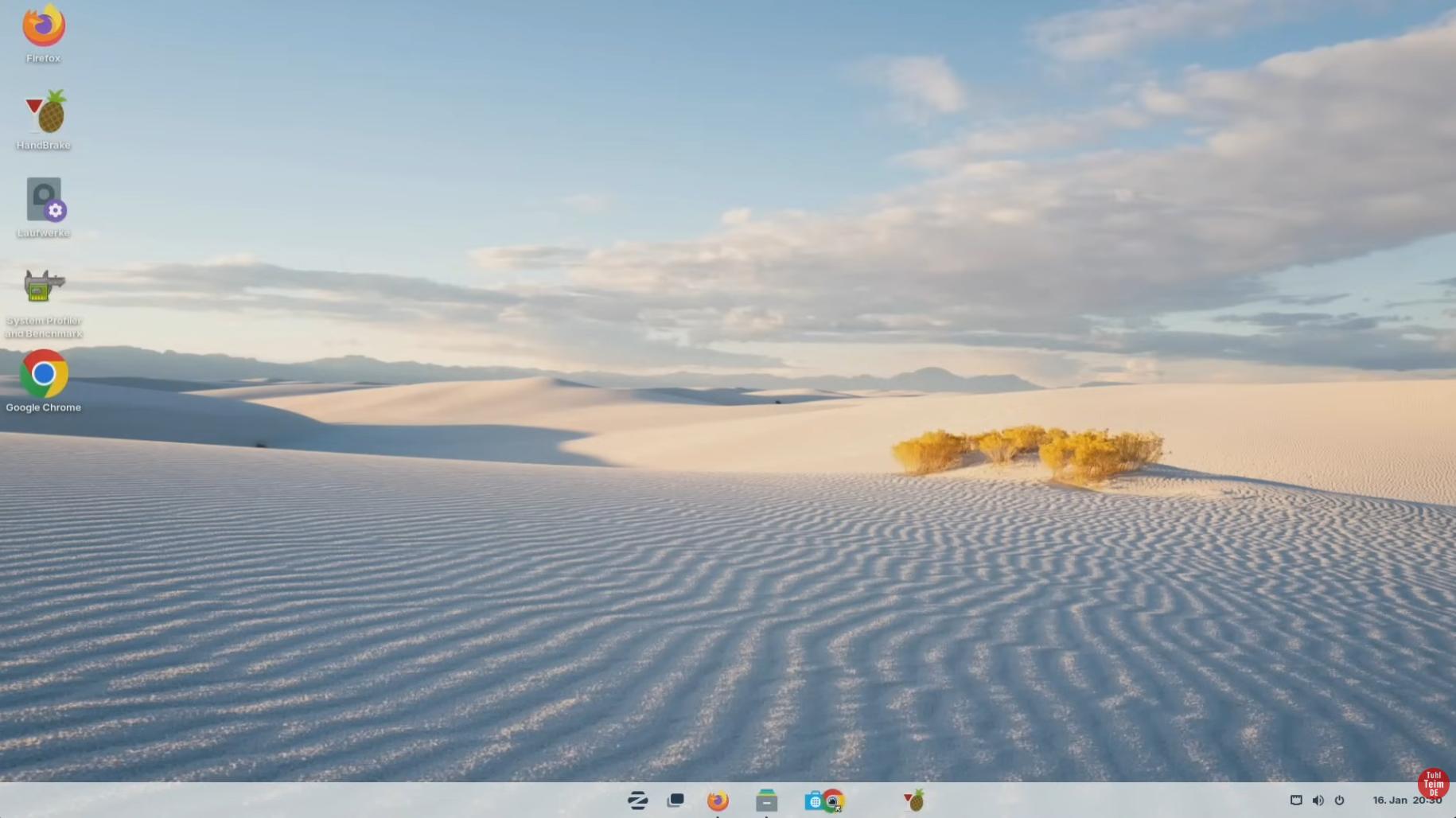Image resolution: width=1456 pixels, height=818 pixels.
Task: Mute audio via the speaker tray icon
Action: [x=1318, y=800]
